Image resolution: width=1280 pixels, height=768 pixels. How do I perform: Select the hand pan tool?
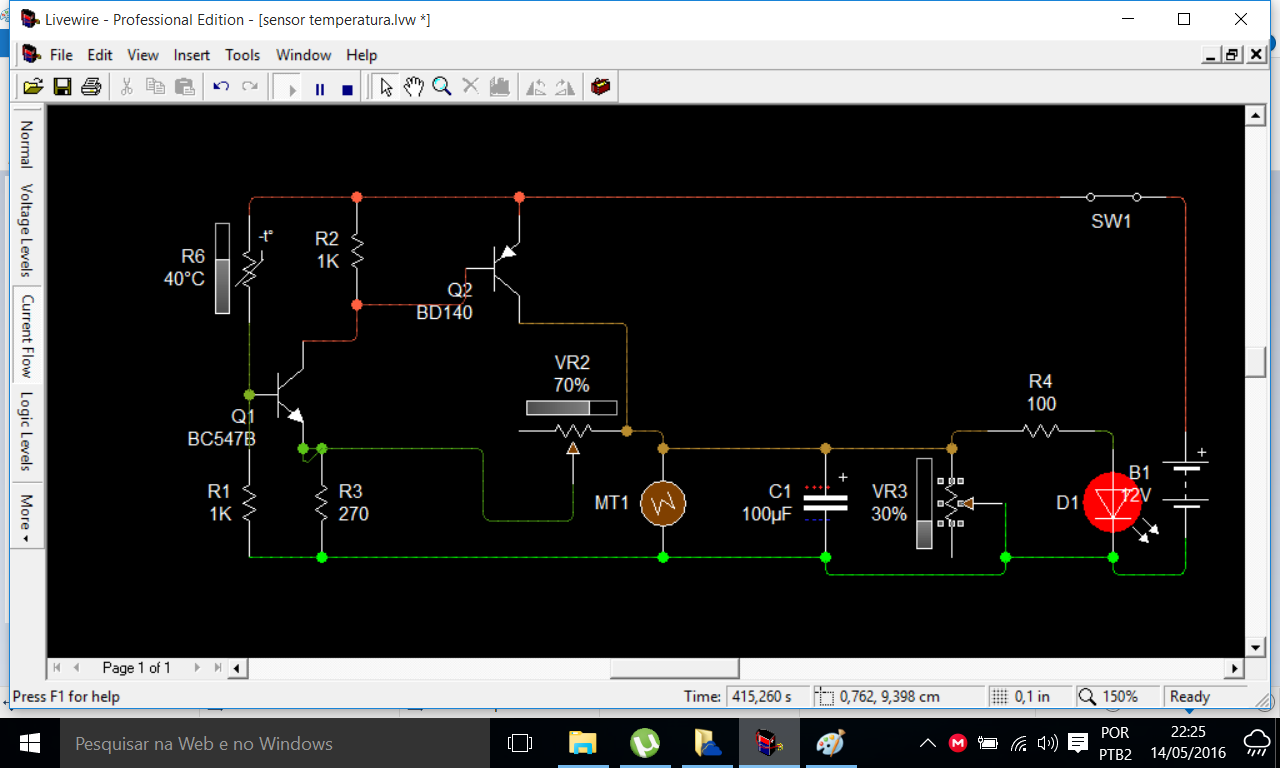(x=414, y=87)
